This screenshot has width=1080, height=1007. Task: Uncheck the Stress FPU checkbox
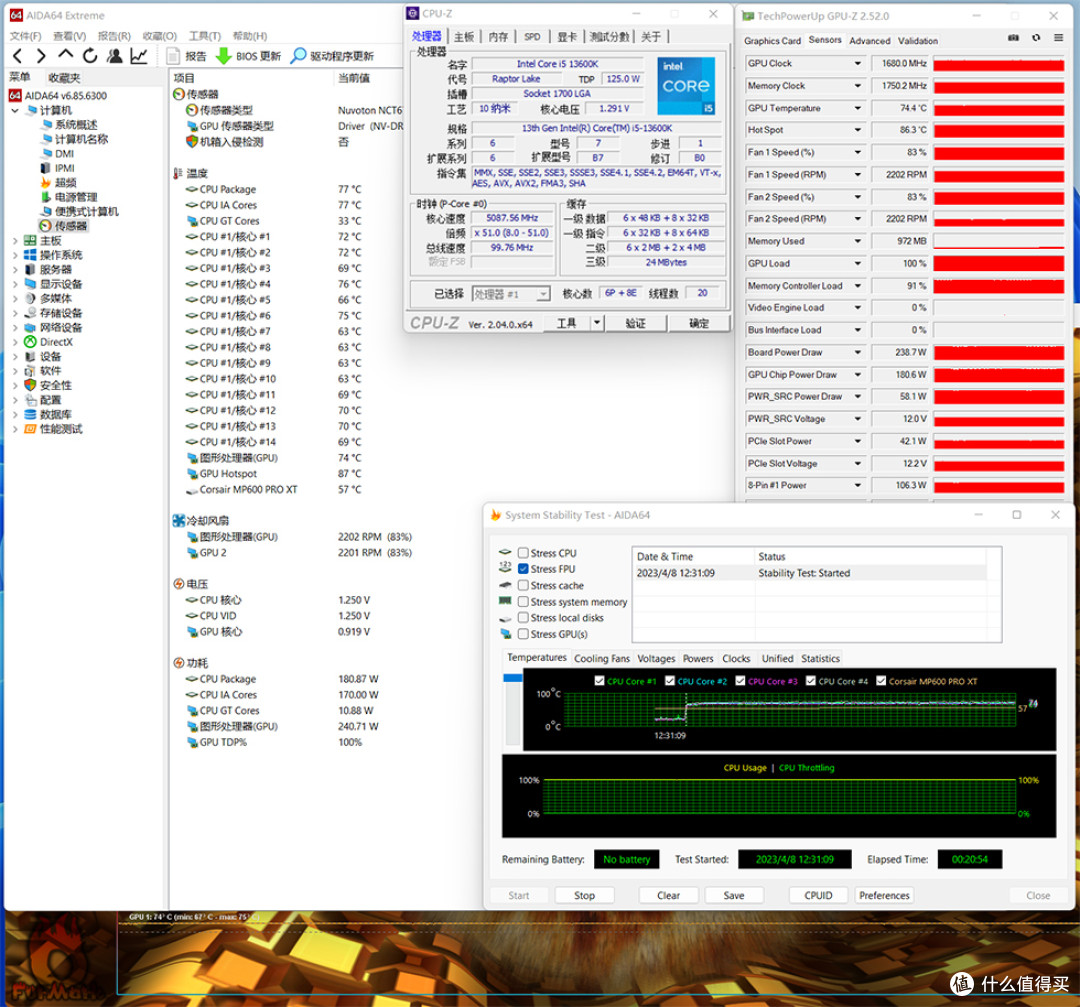pos(523,569)
